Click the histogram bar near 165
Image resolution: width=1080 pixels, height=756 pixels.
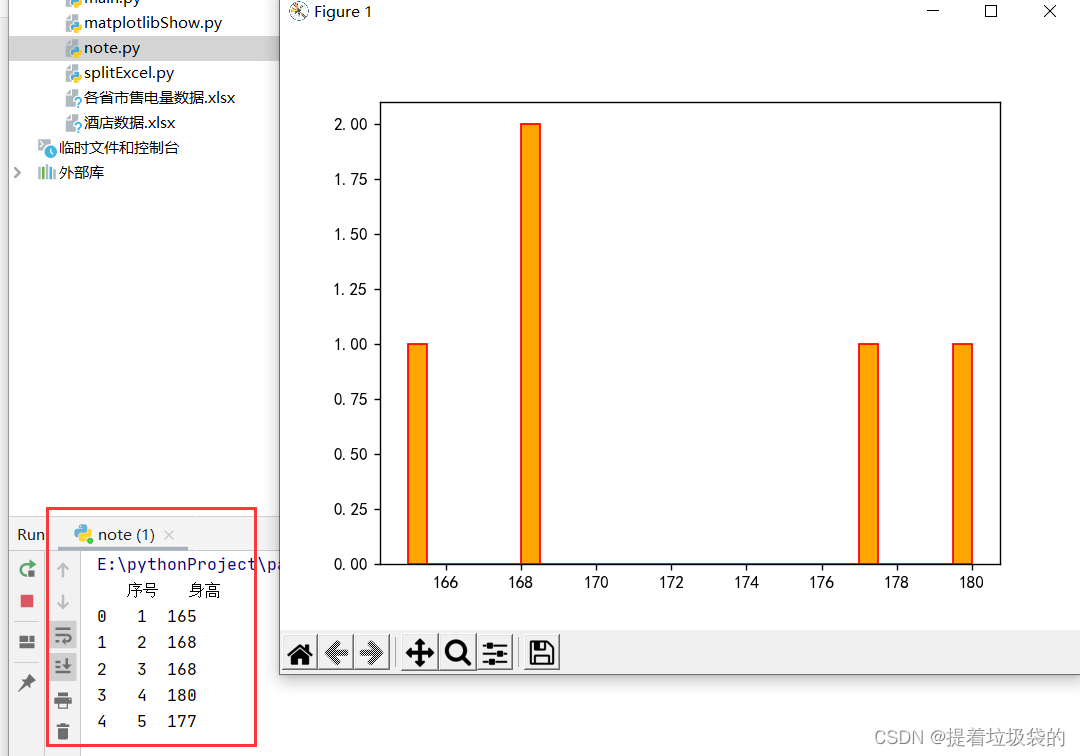[x=417, y=454]
